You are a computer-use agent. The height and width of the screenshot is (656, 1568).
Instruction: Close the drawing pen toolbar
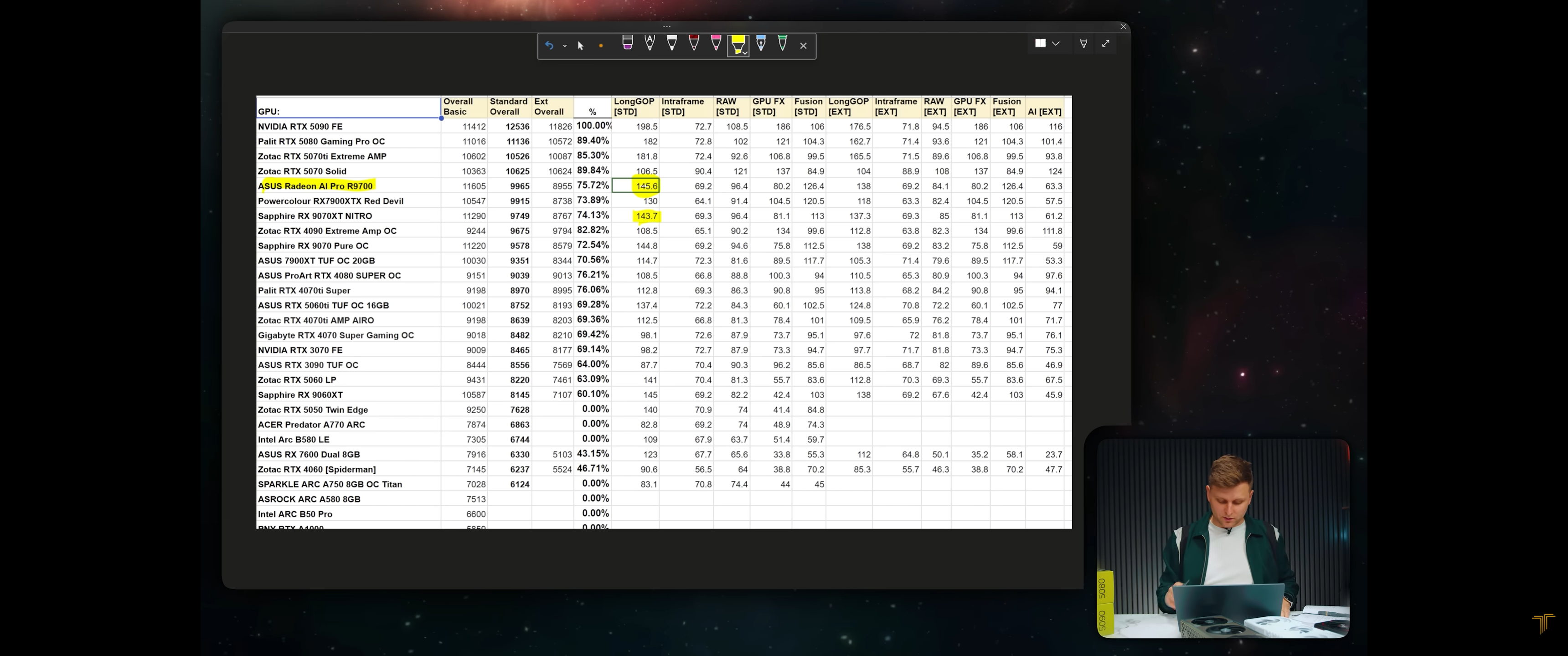(804, 46)
